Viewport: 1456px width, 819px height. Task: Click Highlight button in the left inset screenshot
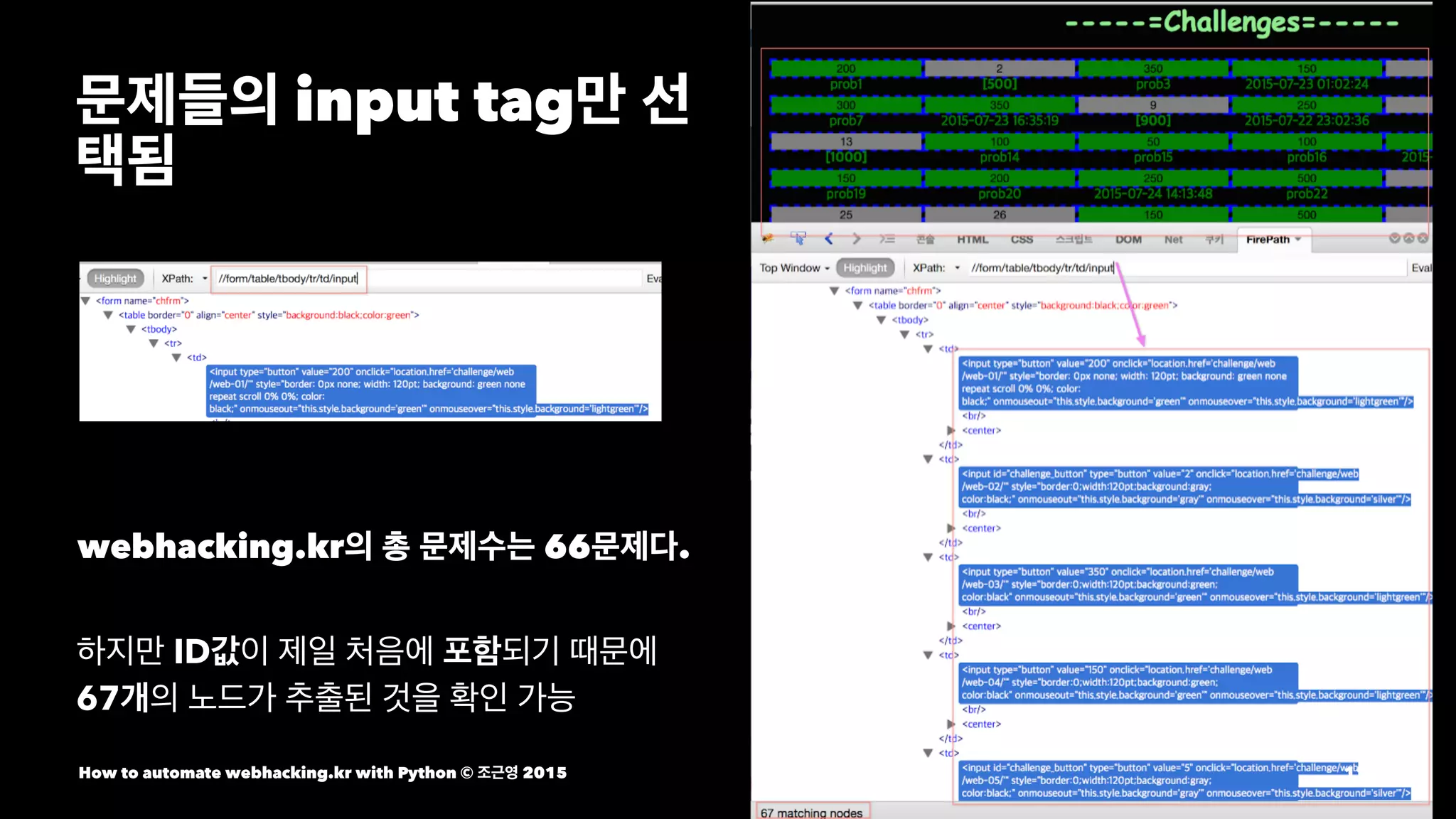pos(115,279)
